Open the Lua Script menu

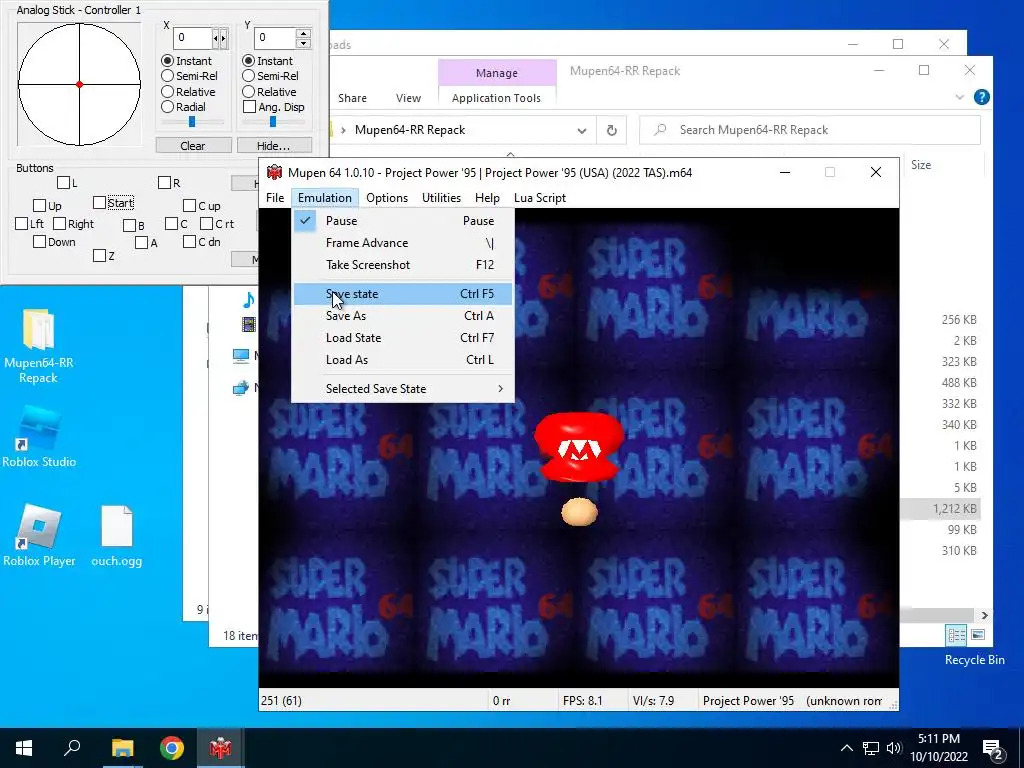(x=539, y=198)
